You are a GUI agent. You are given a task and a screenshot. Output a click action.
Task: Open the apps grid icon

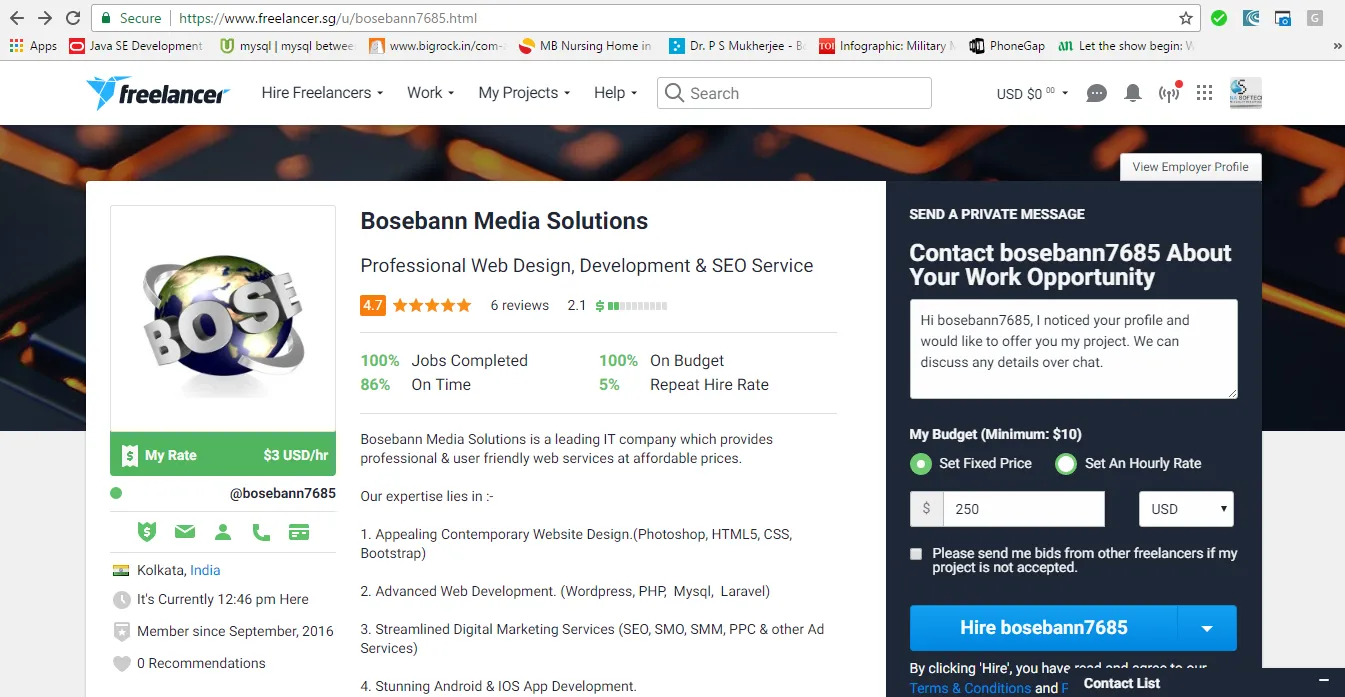pyautogui.click(x=1204, y=93)
